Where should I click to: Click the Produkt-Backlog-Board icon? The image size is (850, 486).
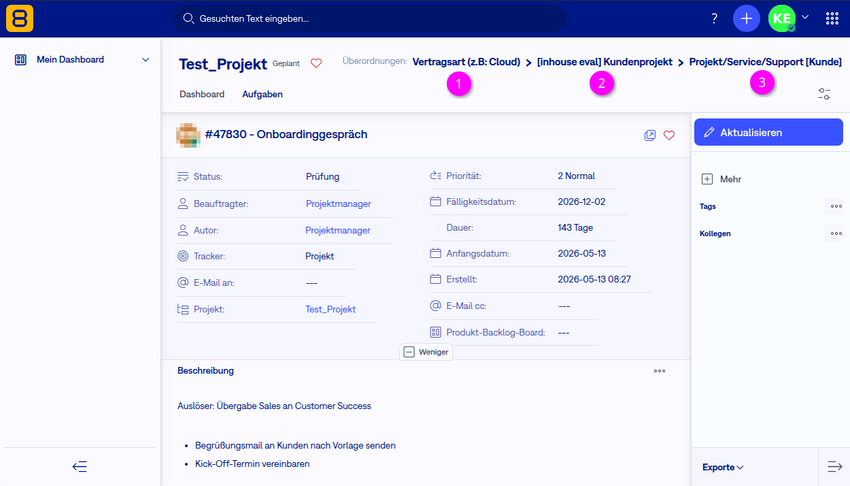tap(435, 332)
